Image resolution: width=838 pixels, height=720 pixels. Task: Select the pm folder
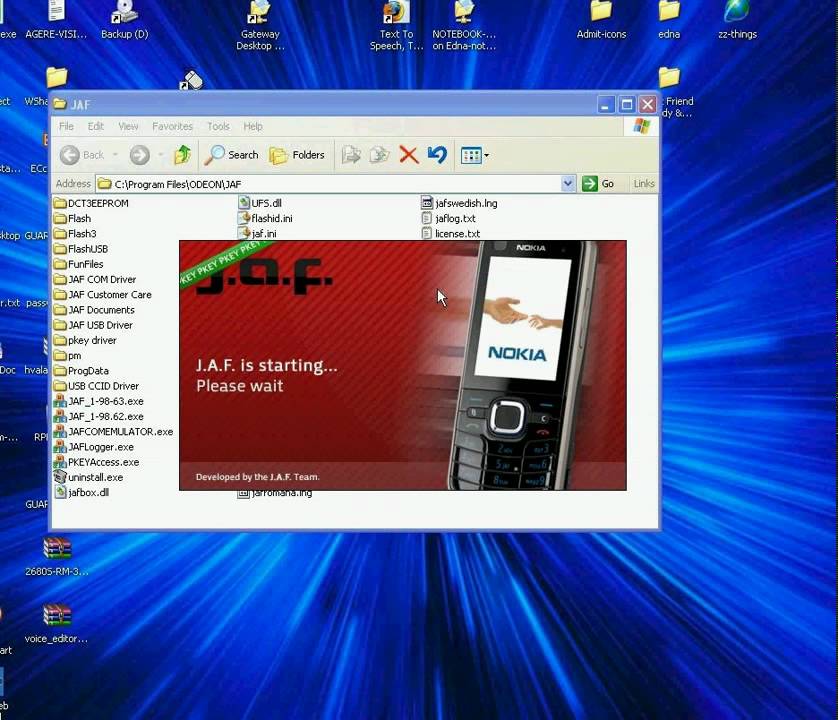(x=67, y=355)
